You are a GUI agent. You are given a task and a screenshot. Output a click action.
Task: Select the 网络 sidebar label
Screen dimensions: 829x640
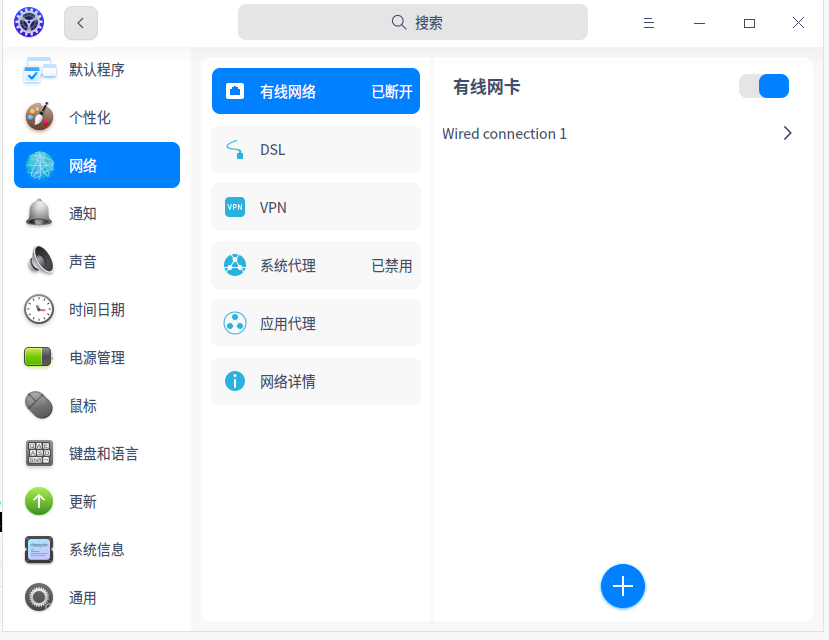click(83, 165)
